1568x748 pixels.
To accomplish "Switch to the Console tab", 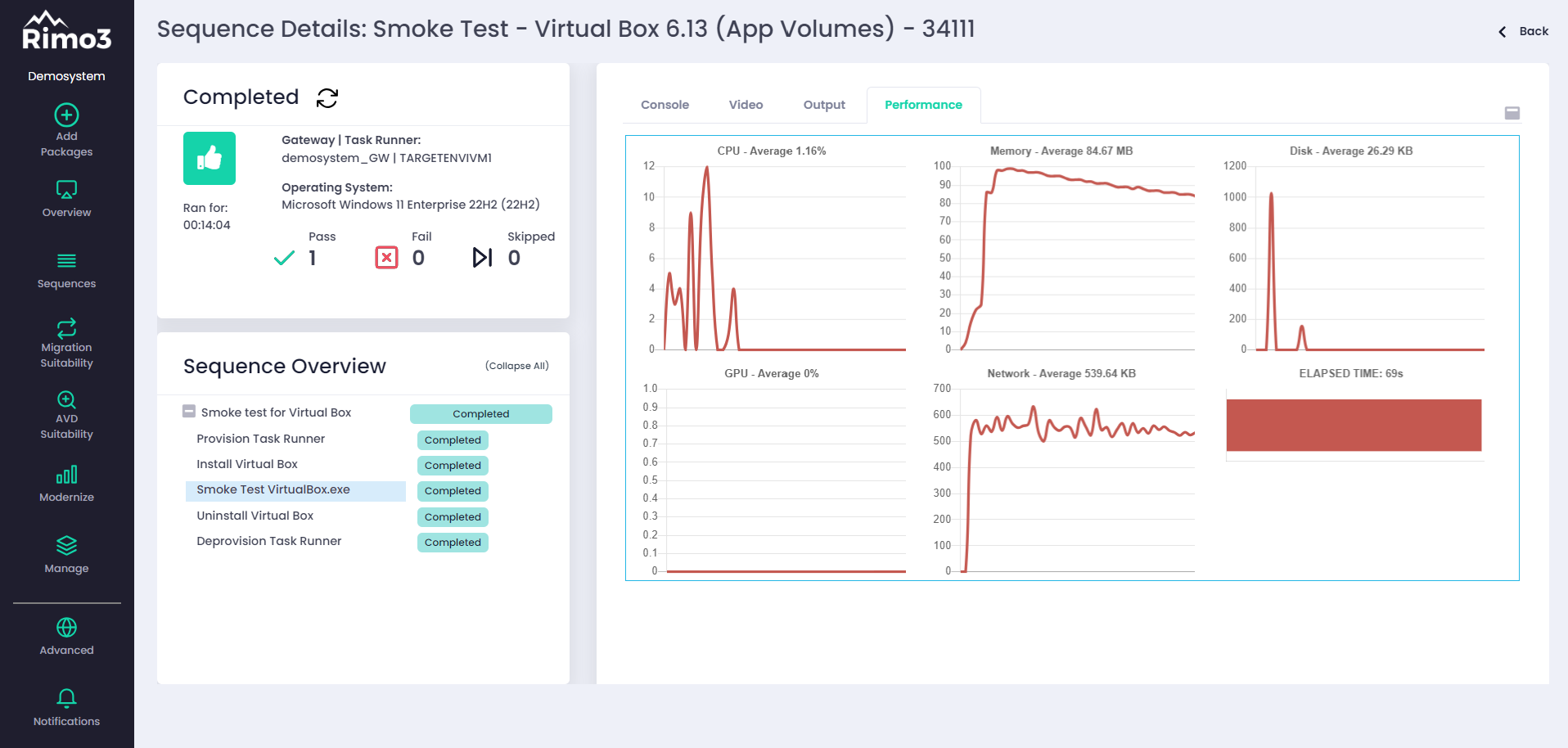I will pos(665,105).
